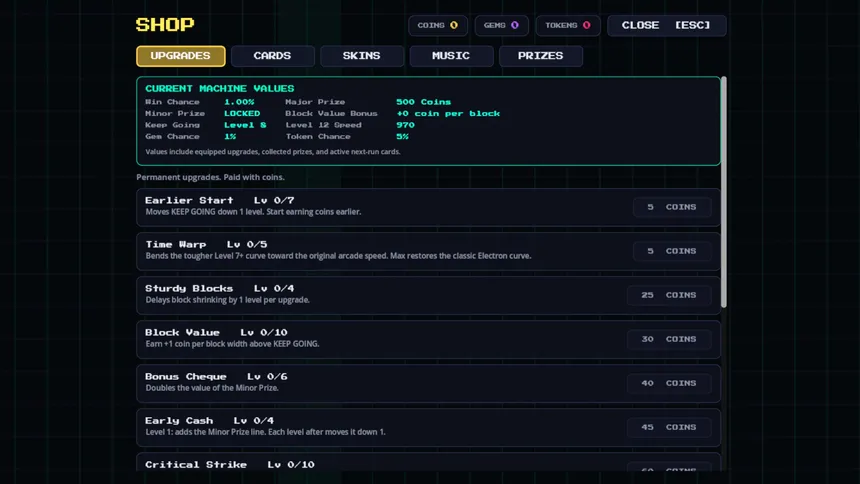This screenshot has height=484, width=860.
Task: Buy Earlier Start for 5 coins
Action: [672, 207]
